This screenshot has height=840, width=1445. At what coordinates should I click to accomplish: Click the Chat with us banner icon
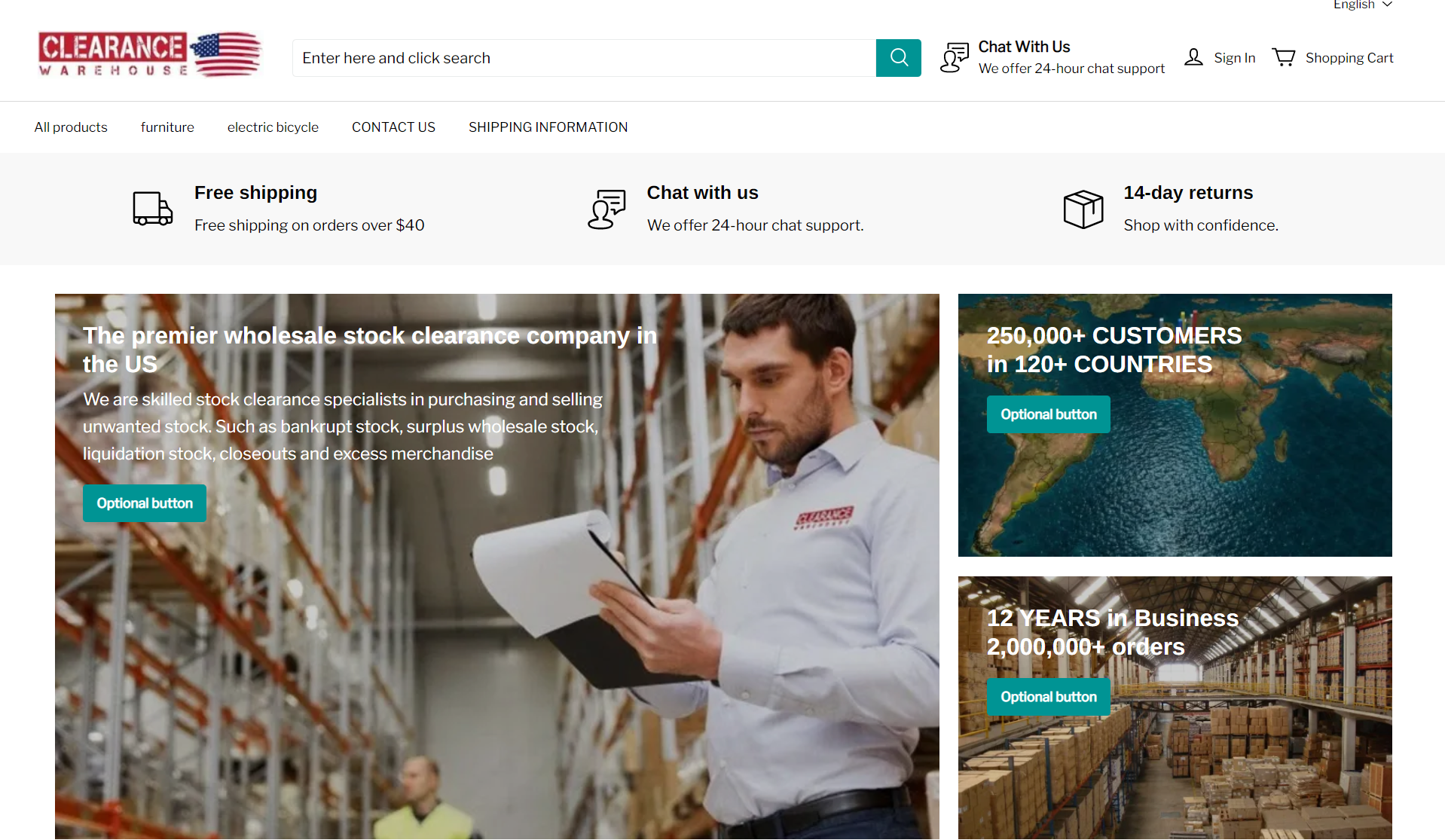point(606,209)
